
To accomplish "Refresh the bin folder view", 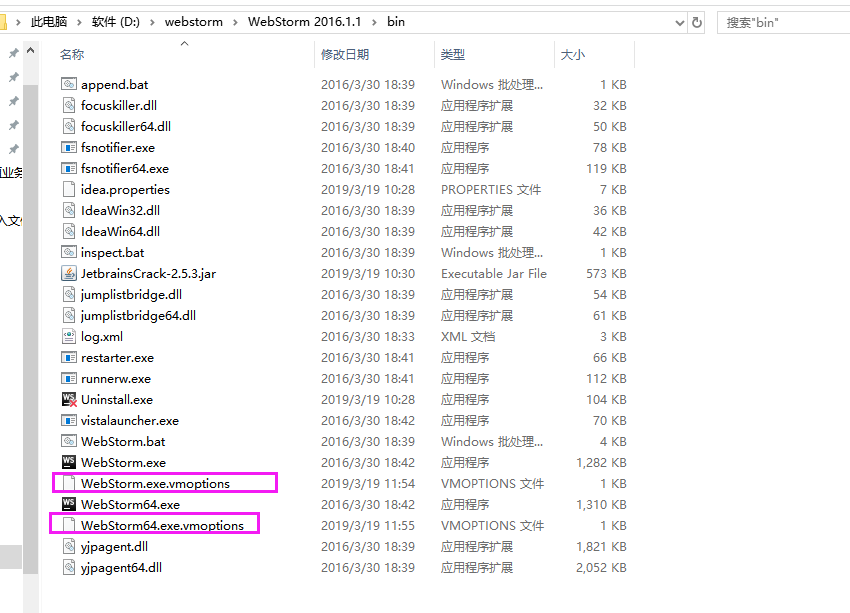I will tap(697, 22).
